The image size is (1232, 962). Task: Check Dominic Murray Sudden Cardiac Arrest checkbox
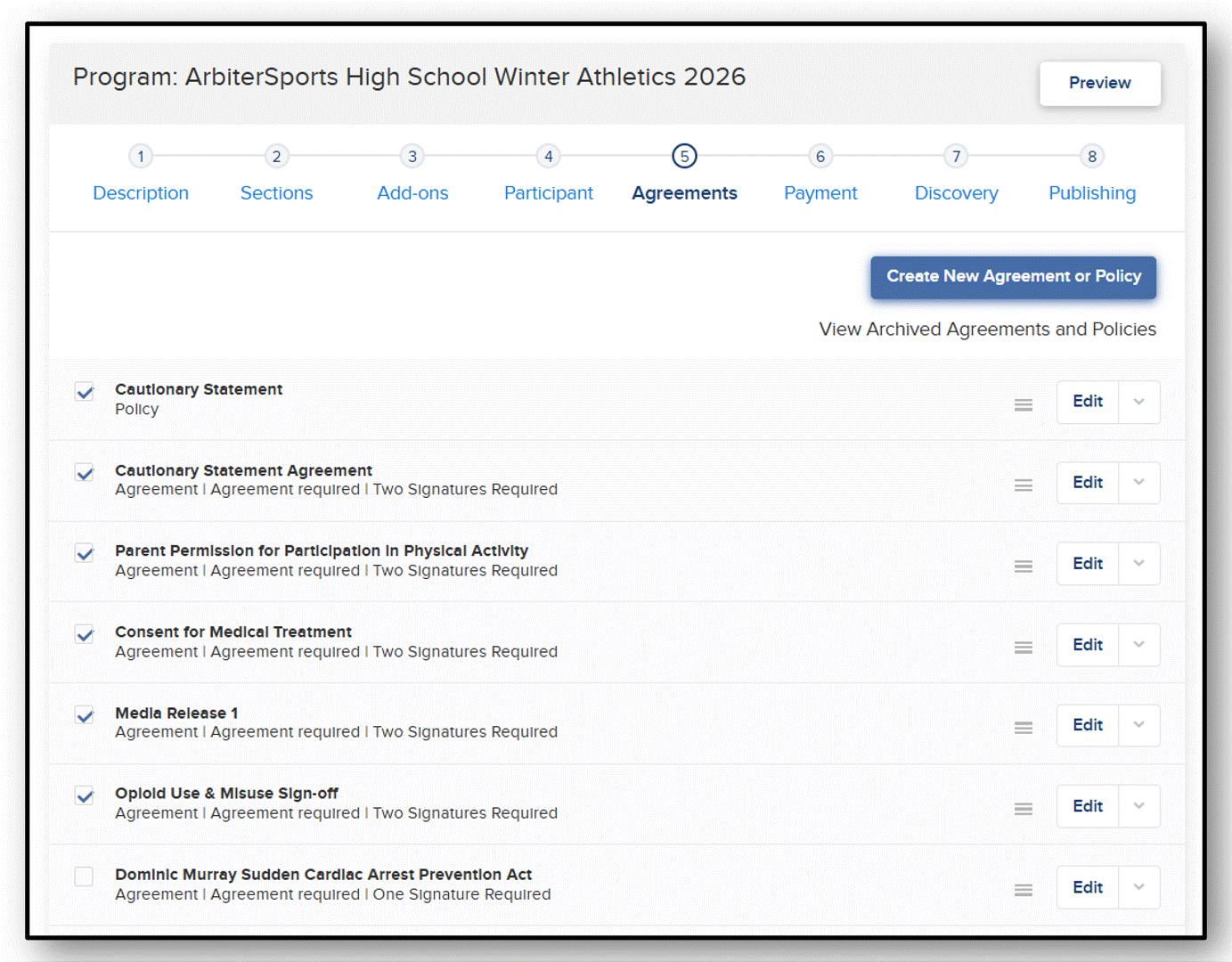point(85,876)
